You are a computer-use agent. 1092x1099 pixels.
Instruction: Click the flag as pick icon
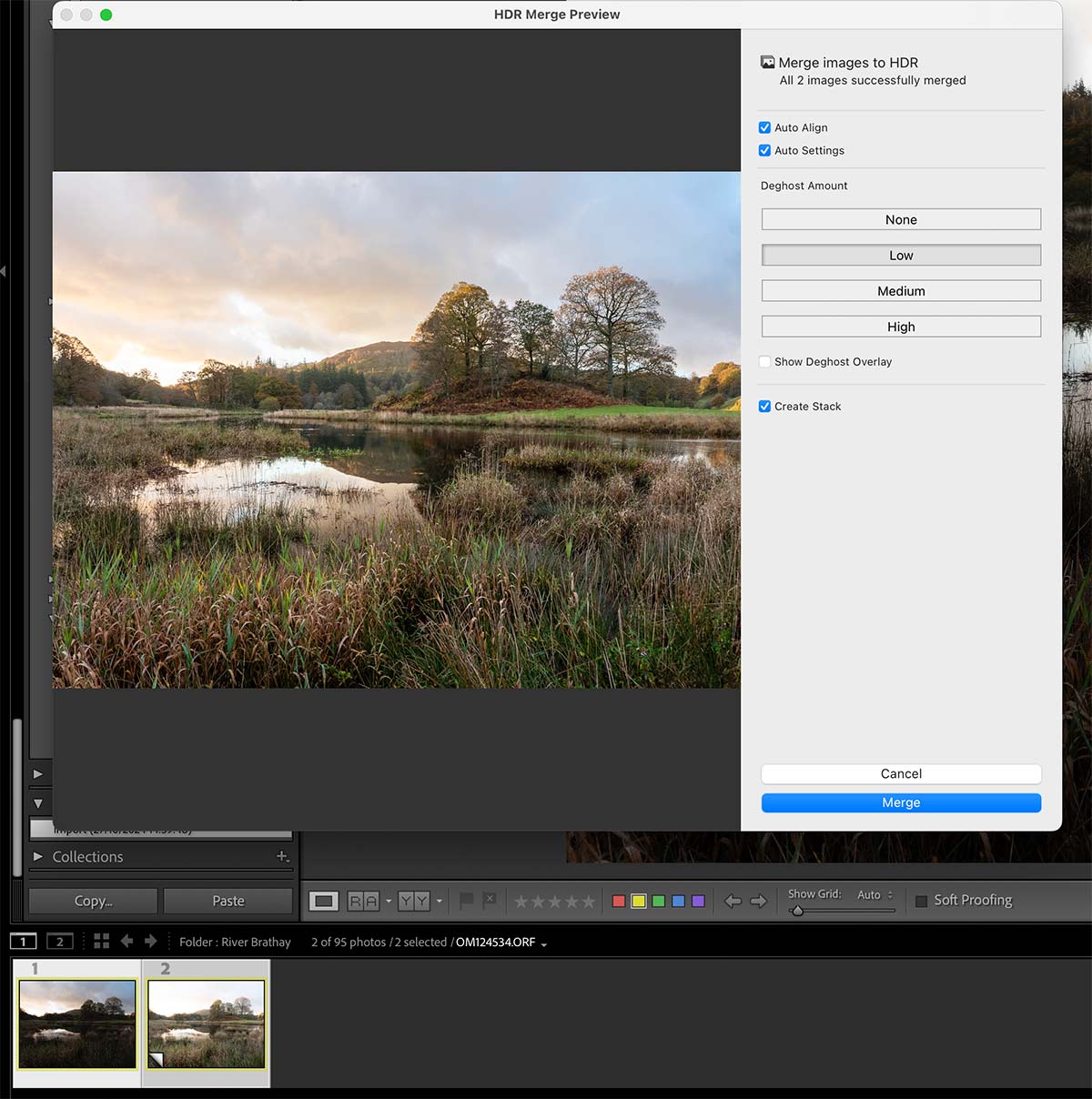(x=466, y=901)
